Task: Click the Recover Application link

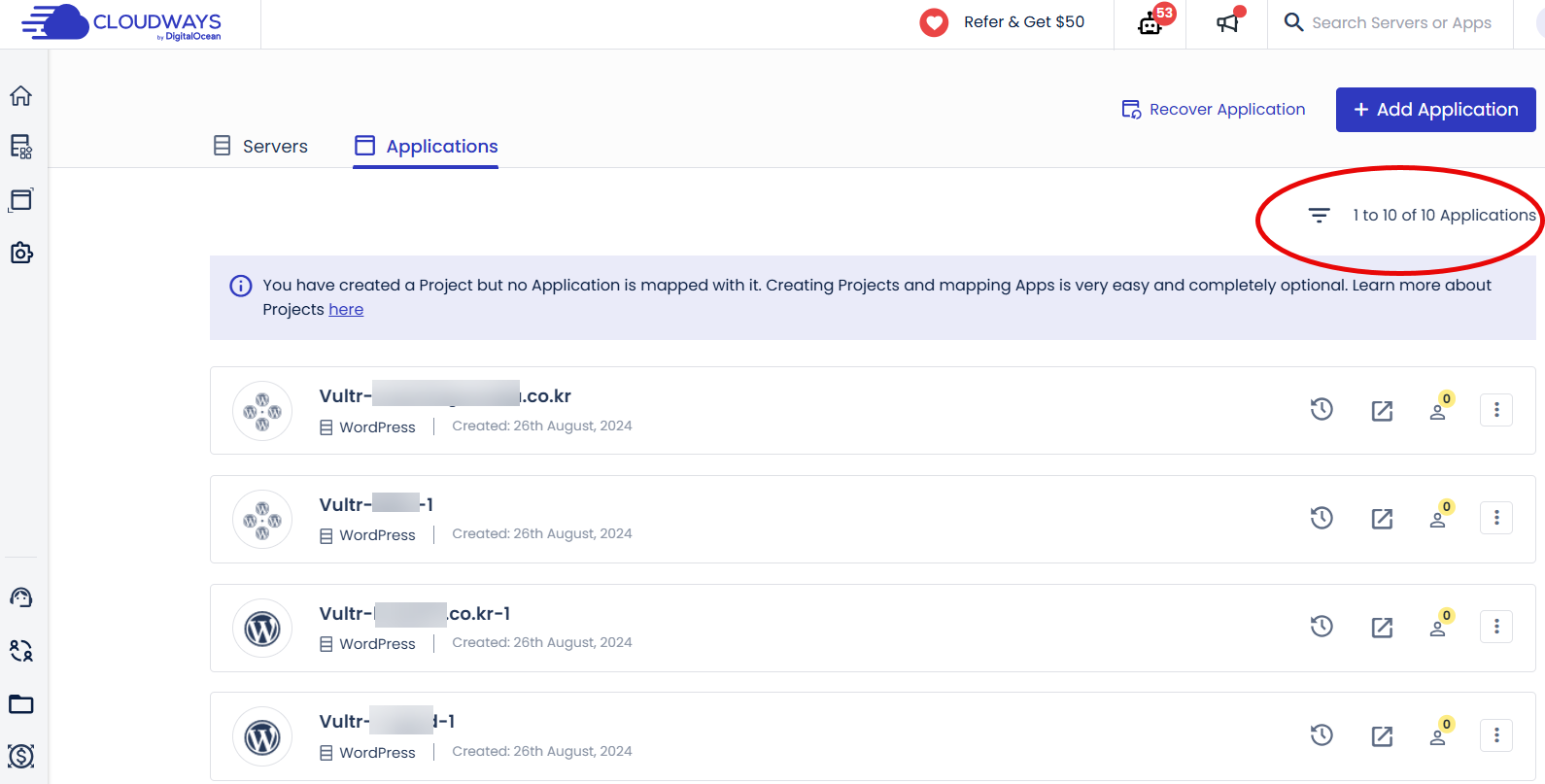Action: click(1213, 110)
